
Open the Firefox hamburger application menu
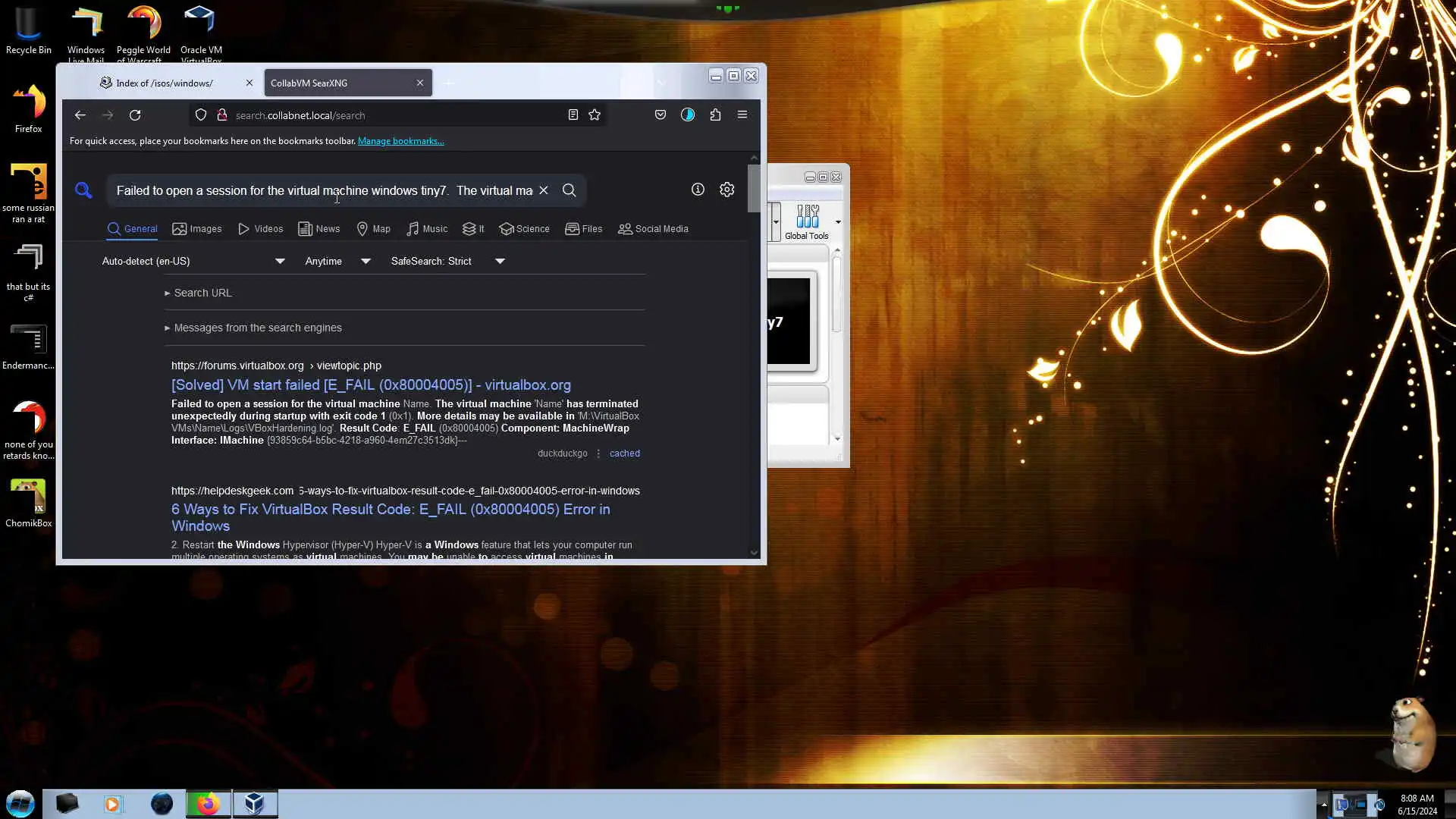[742, 115]
